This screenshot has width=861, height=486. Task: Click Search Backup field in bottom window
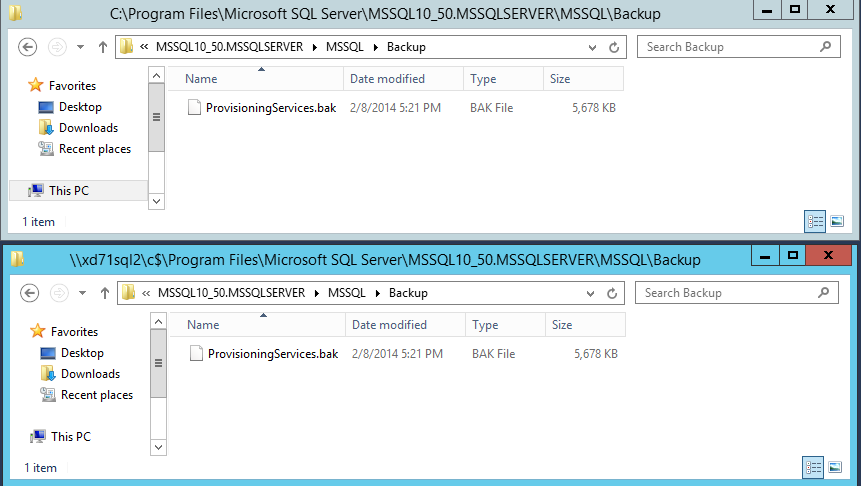click(x=728, y=293)
